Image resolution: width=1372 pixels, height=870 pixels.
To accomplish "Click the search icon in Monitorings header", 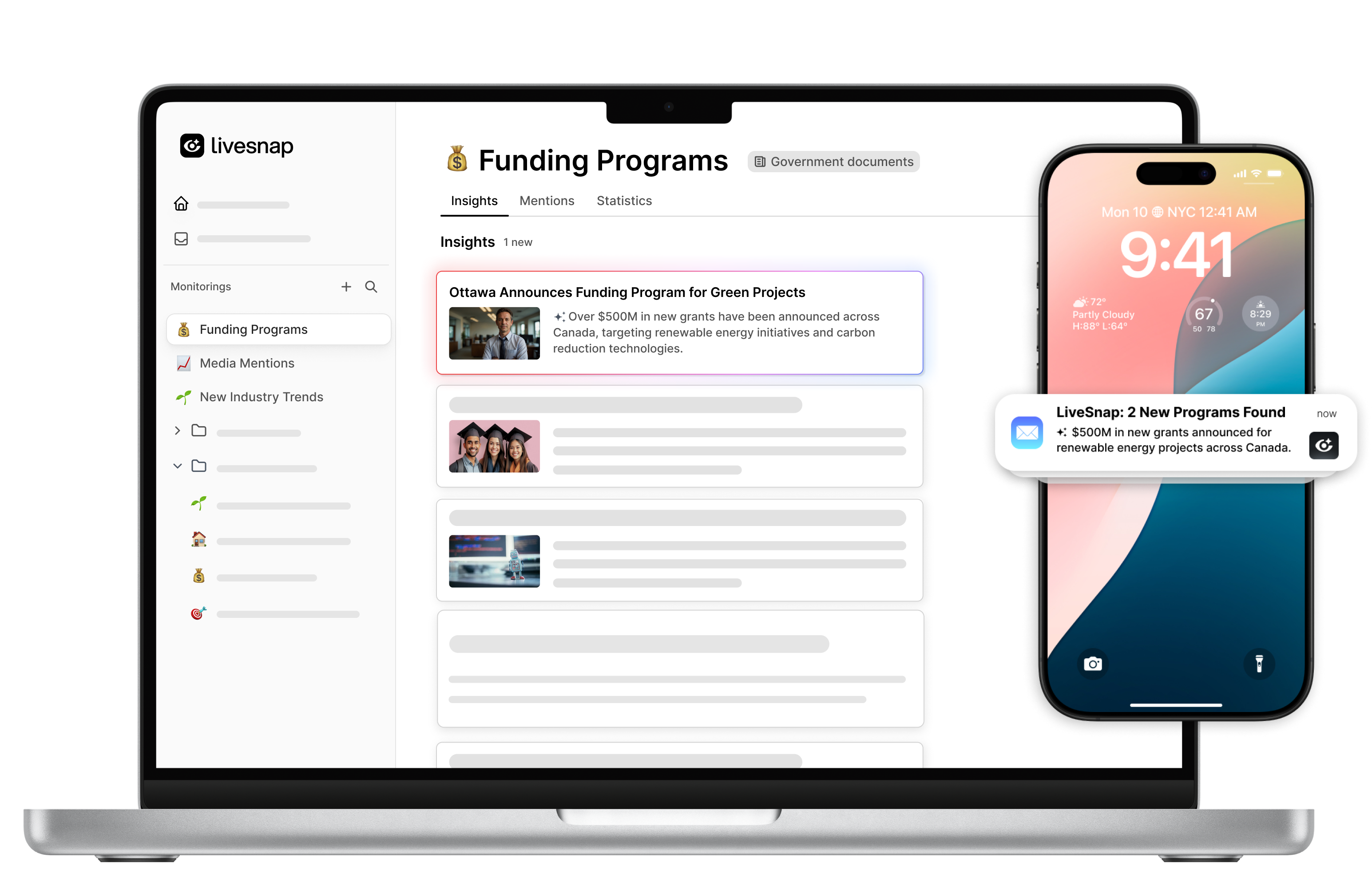I will tap(372, 286).
